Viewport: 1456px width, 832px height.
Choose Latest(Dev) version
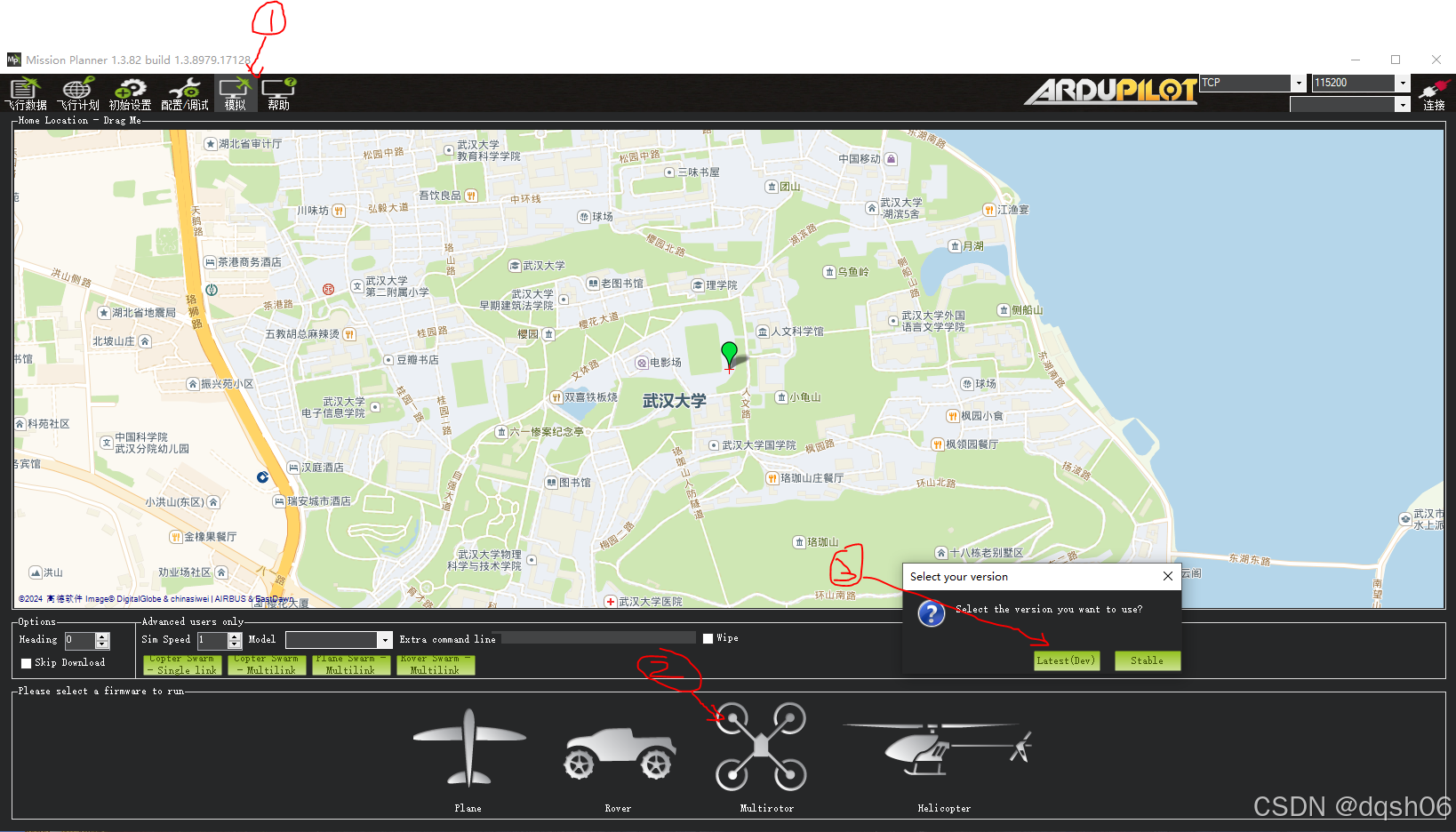point(1067,660)
